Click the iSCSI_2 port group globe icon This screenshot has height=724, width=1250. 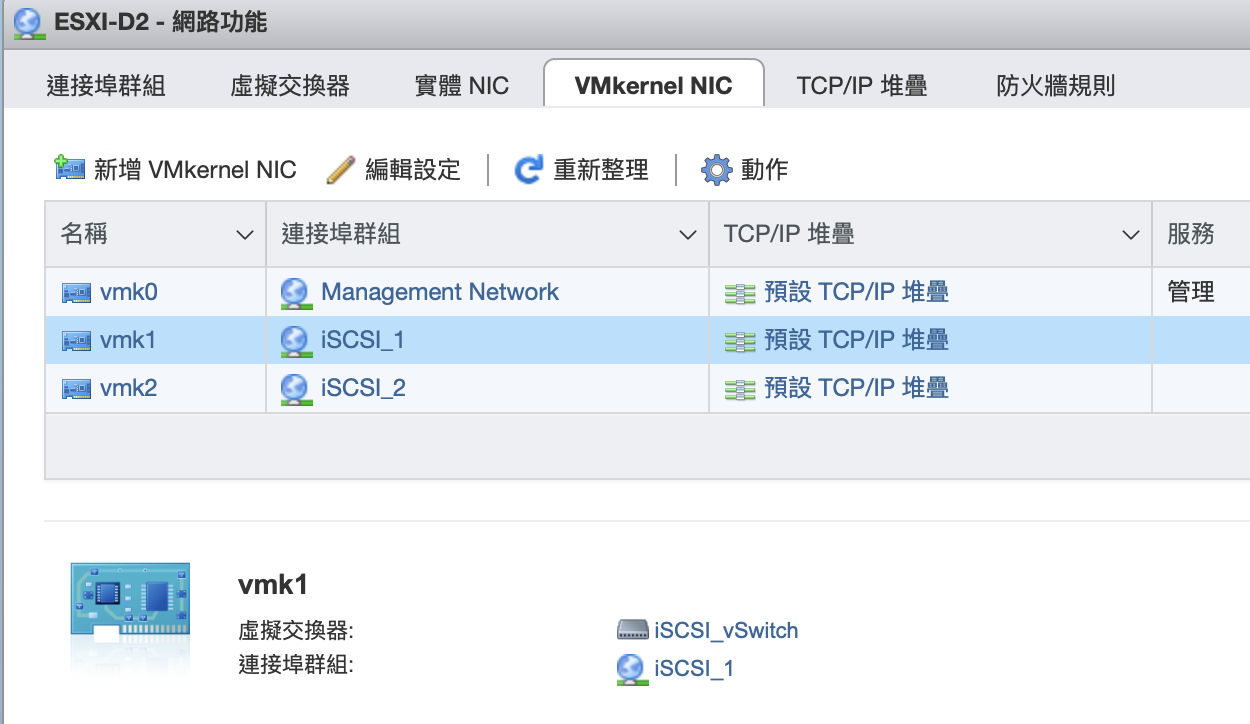(295, 388)
